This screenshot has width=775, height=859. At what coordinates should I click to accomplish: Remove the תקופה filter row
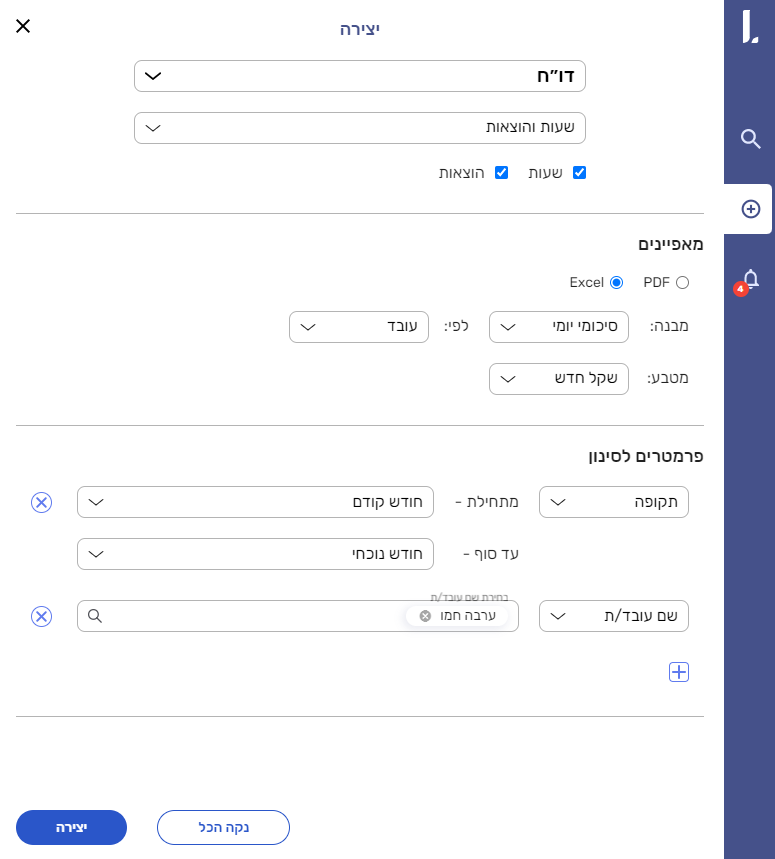click(41, 502)
